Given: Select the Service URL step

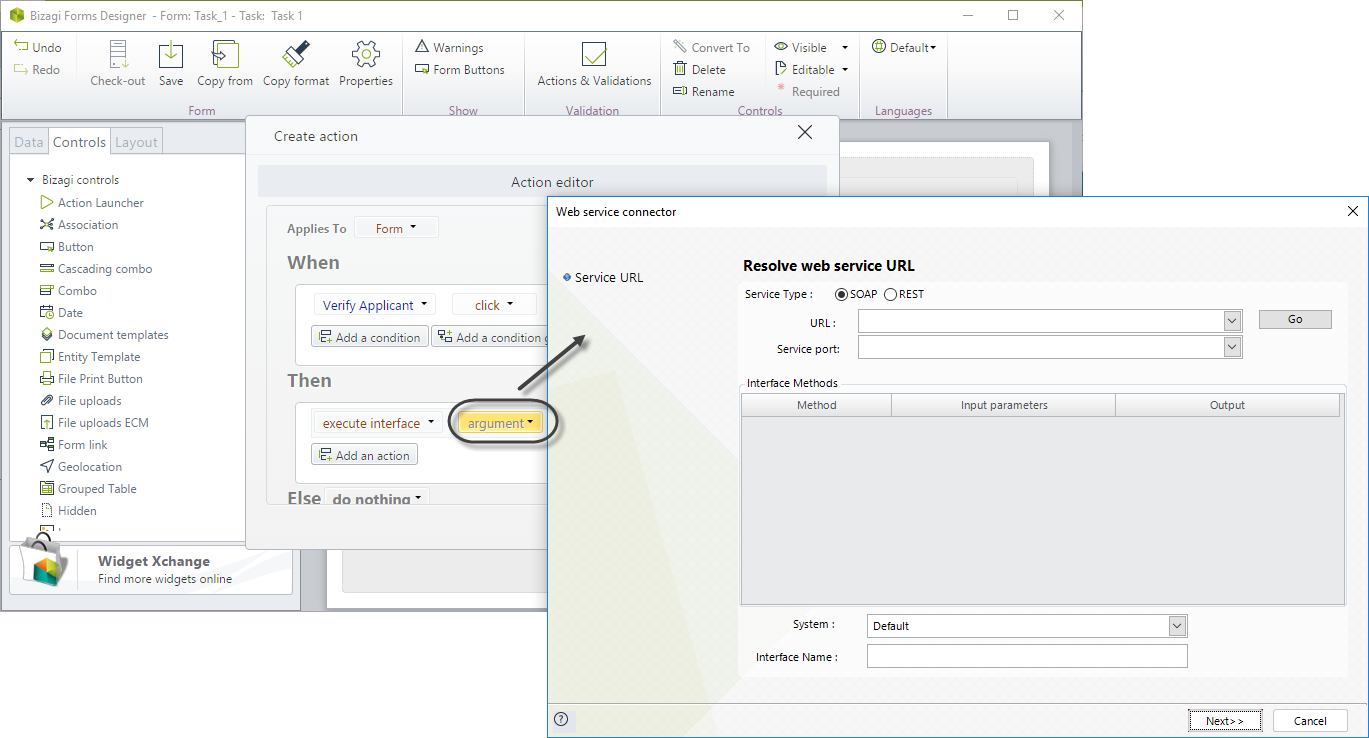Looking at the screenshot, I should click(608, 277).
